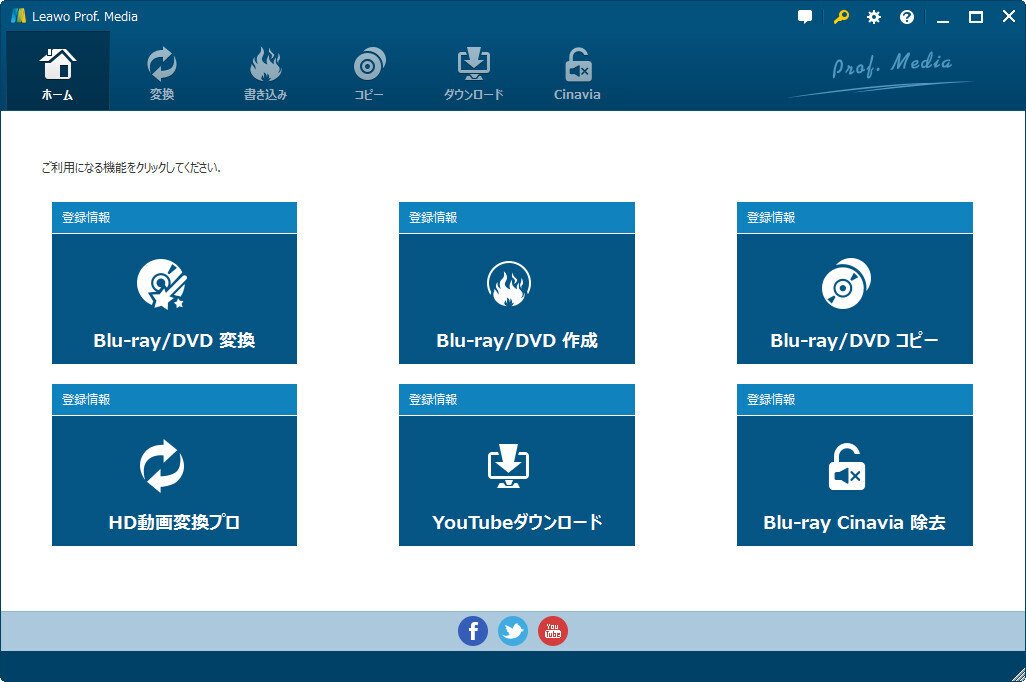
Task: Open the コピー tab
Action: pos(368,70)
